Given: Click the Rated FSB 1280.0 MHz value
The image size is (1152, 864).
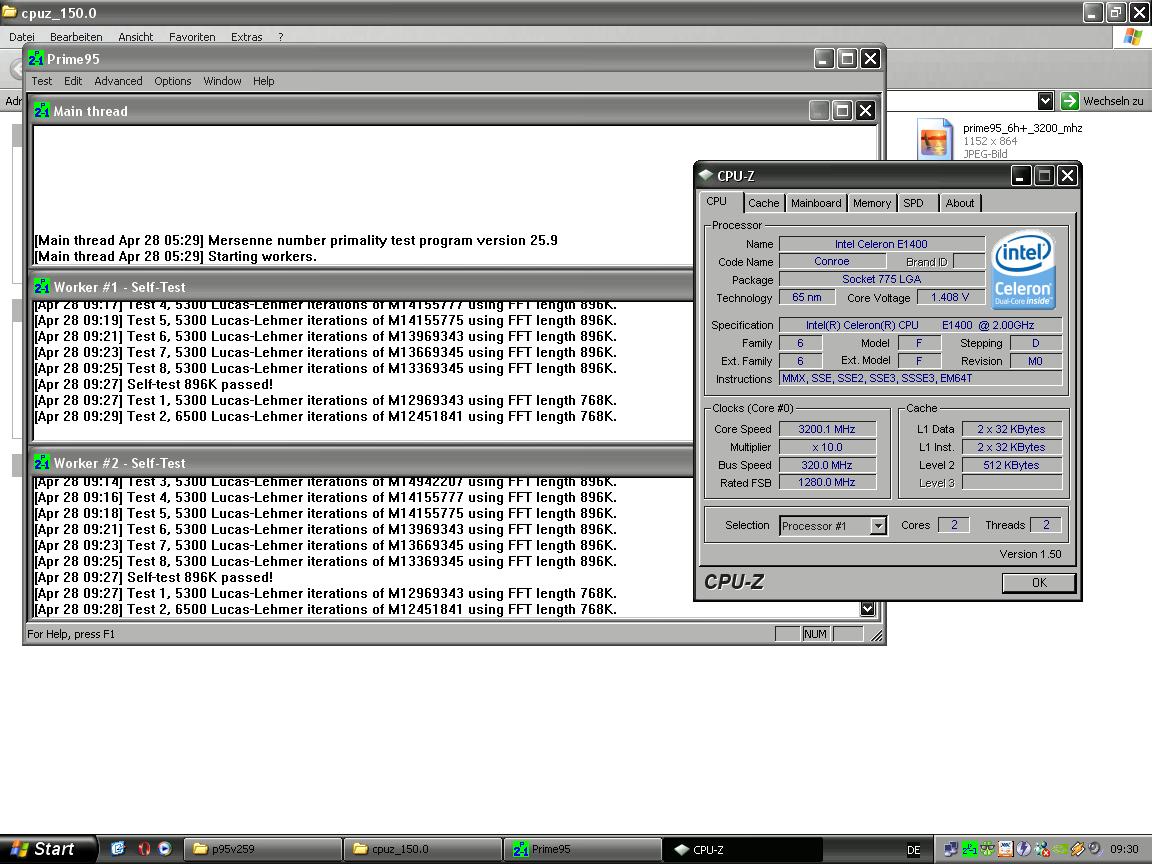Looking at the screenshot, I should [x=827, y=483].
